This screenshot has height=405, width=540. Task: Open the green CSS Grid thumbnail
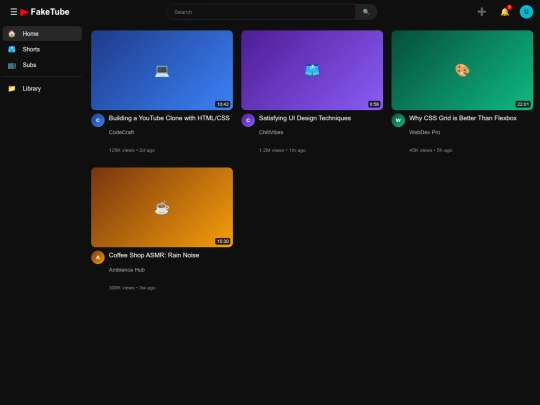coord(462,70)
